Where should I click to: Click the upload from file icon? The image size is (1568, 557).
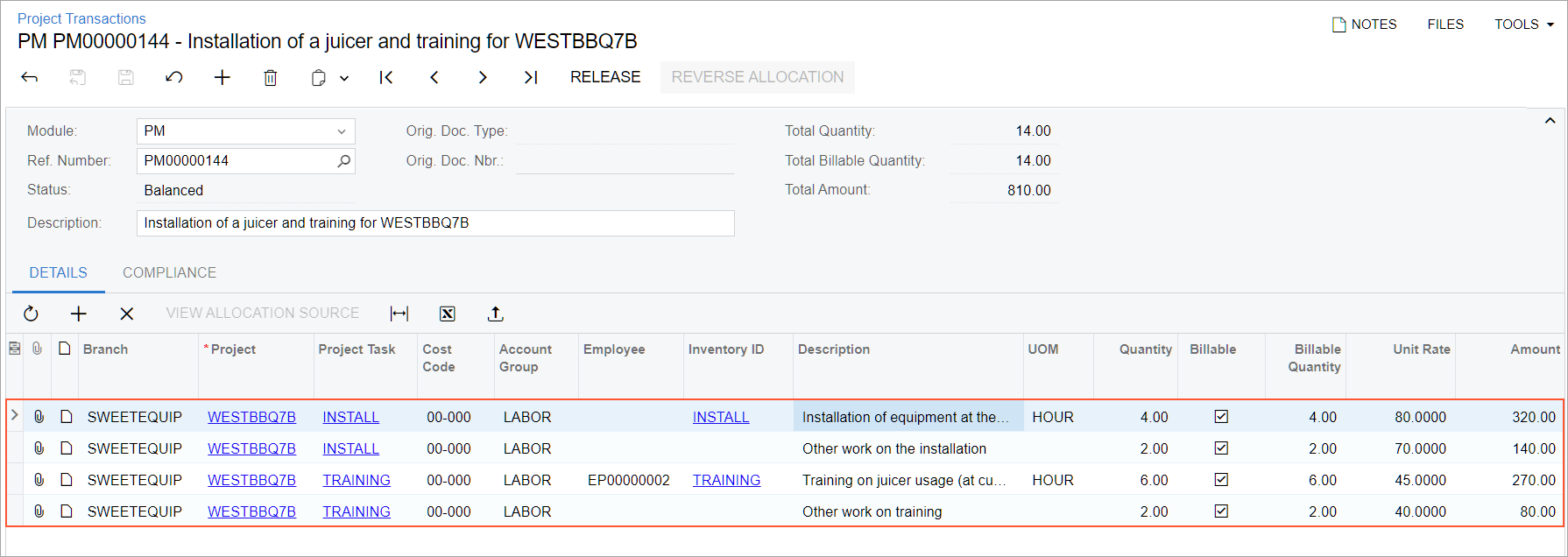[496, 314]
